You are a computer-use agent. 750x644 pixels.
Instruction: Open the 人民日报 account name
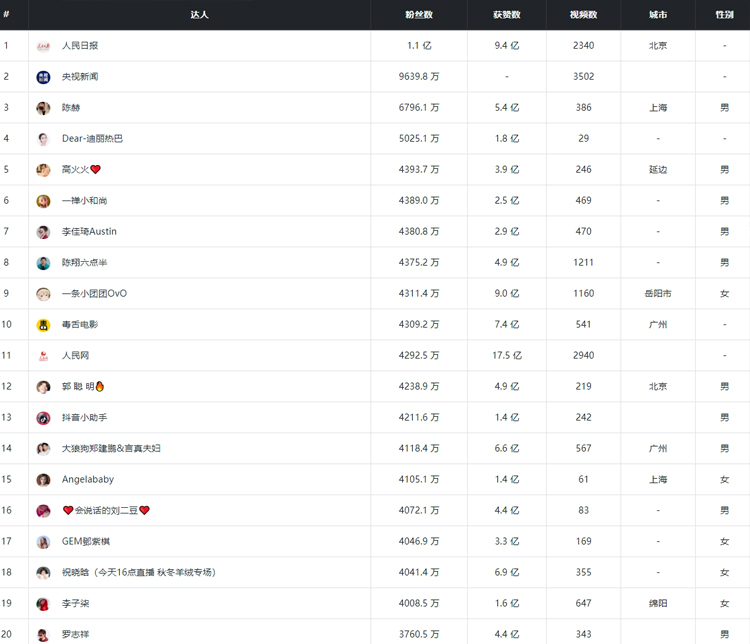click(x=80, y=45)
